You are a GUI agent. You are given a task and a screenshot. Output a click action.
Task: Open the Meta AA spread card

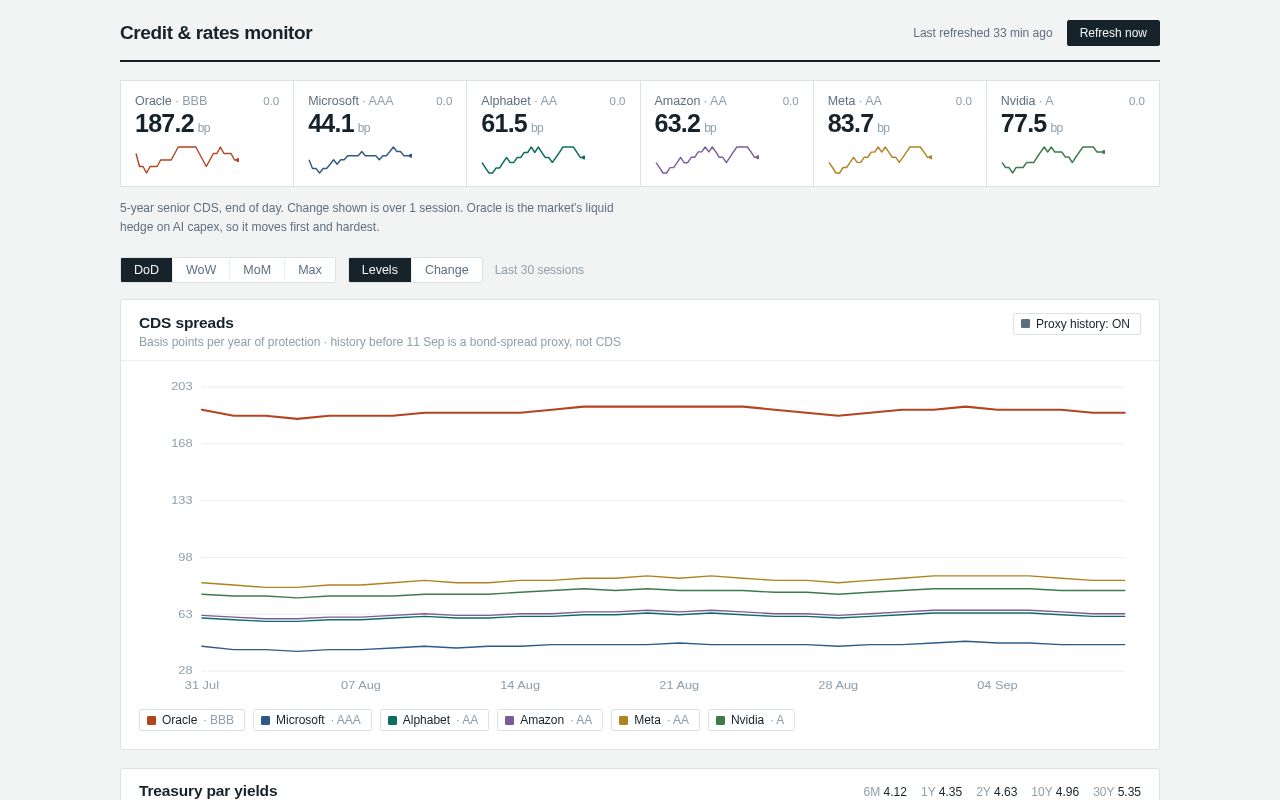900,133
